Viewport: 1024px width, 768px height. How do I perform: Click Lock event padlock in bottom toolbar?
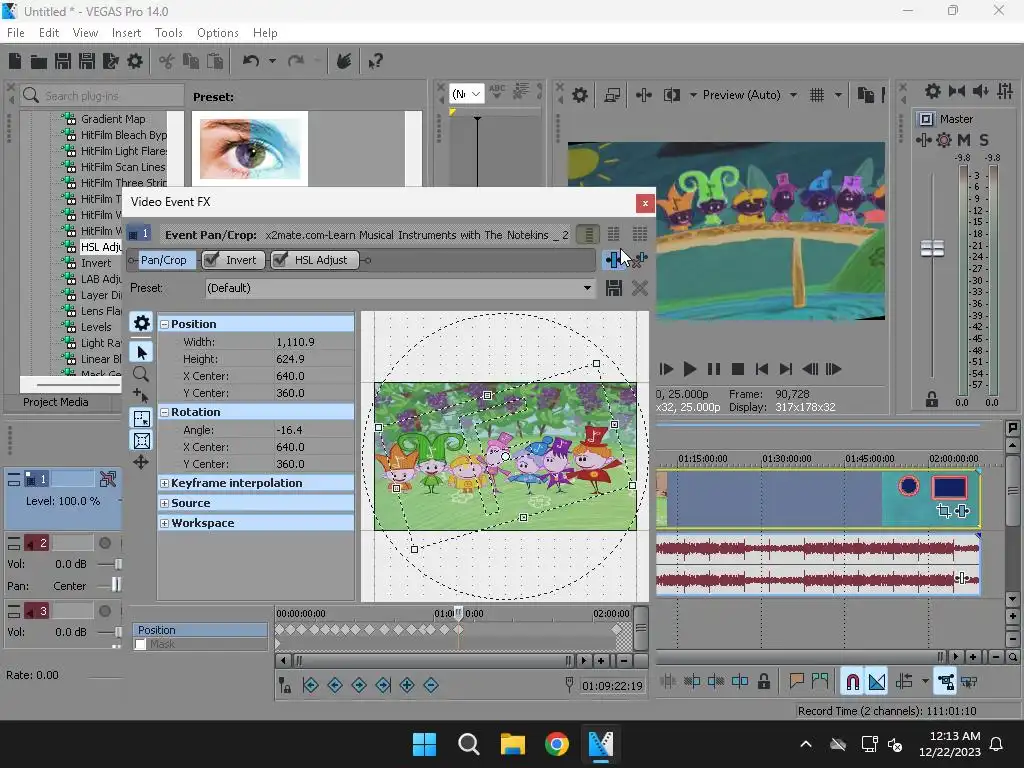pyautogui.click(x=763, y=682)
